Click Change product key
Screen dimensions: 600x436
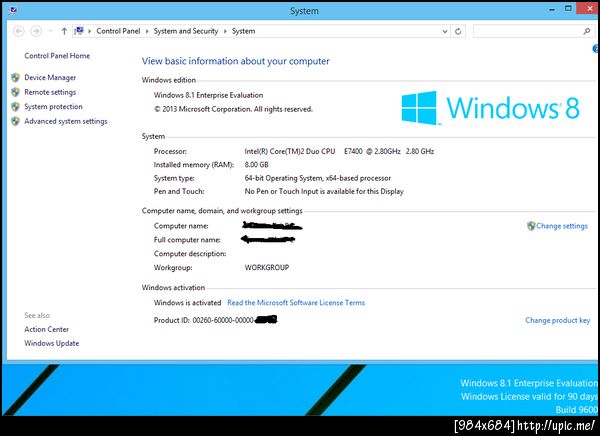pos(558,320)
